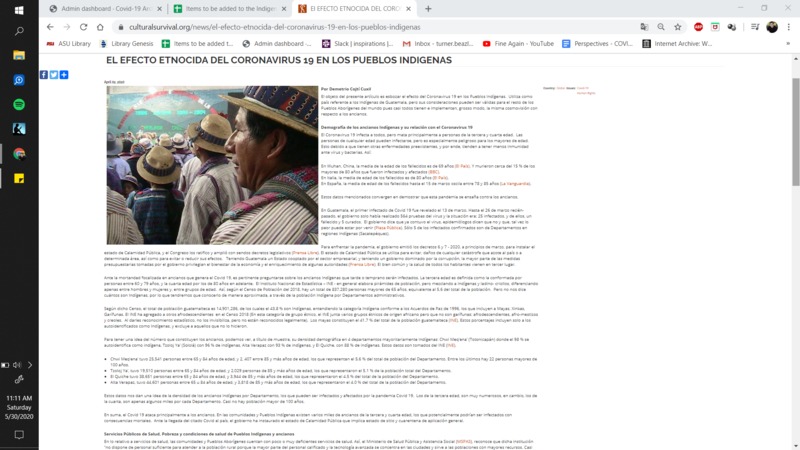Image resolution: width=800 pixels, height=450 pixels.
Task: Open the red shield extension icon
Action: (715, 27)
